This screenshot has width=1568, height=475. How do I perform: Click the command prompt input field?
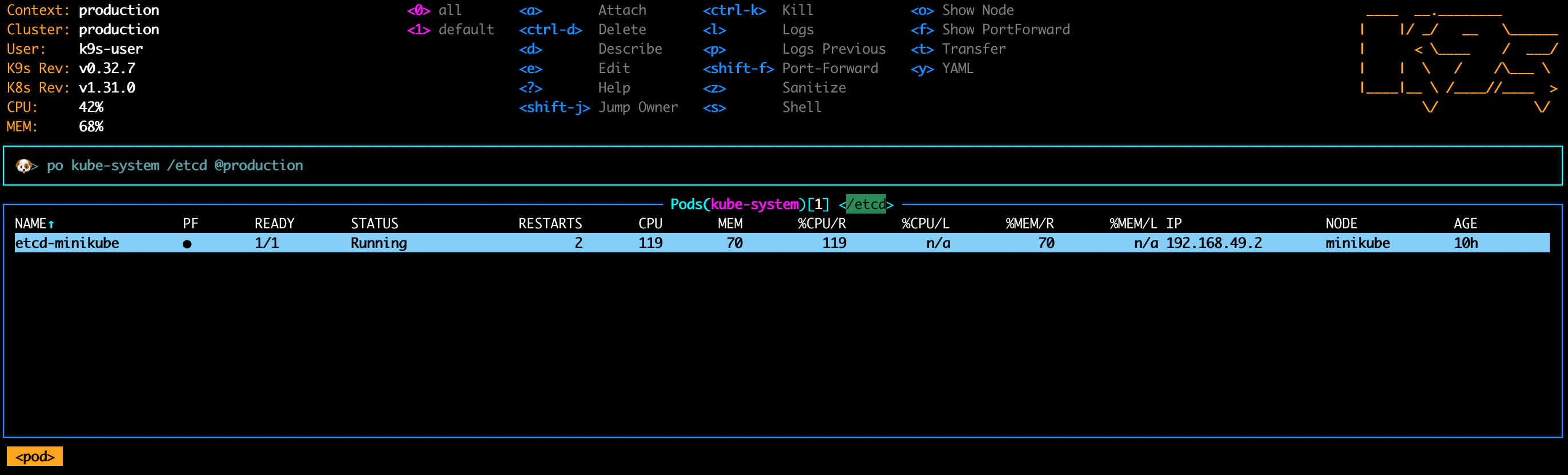pyautogui.click(x=783, y=166)
